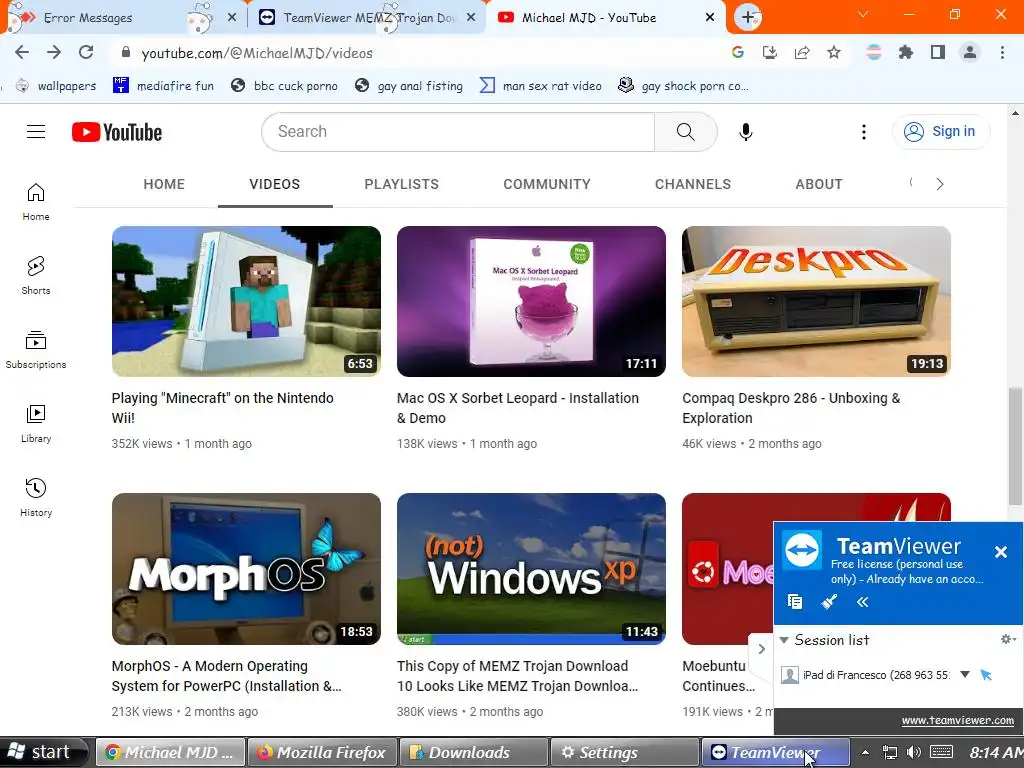Open the Chrome profile avatar
Screen dimensions: 1024x768
(x=970, y=53)
